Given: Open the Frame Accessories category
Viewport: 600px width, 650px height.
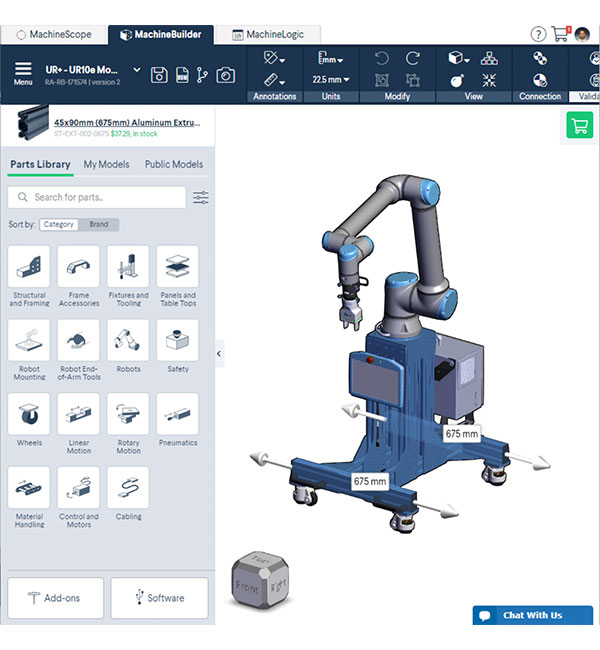Looking at the screenshot, I should [79, 276].
